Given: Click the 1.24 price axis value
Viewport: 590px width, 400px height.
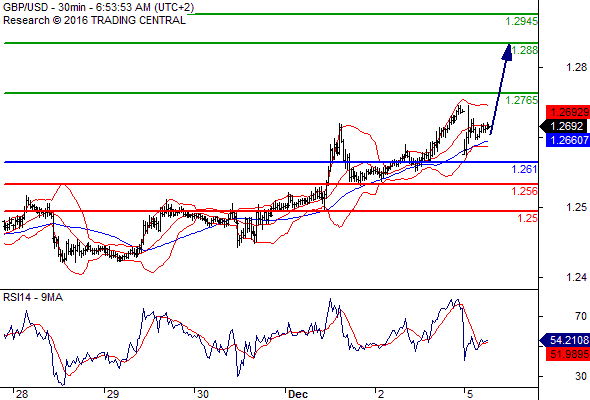Looking at the screenshot, I should tap(576, 277).
